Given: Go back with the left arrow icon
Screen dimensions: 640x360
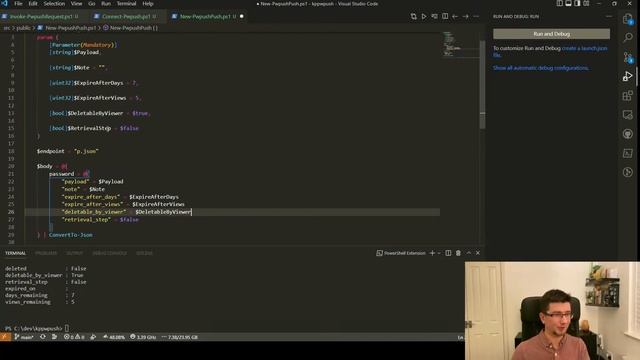Looking at the screenshot, I should point(455,16).
